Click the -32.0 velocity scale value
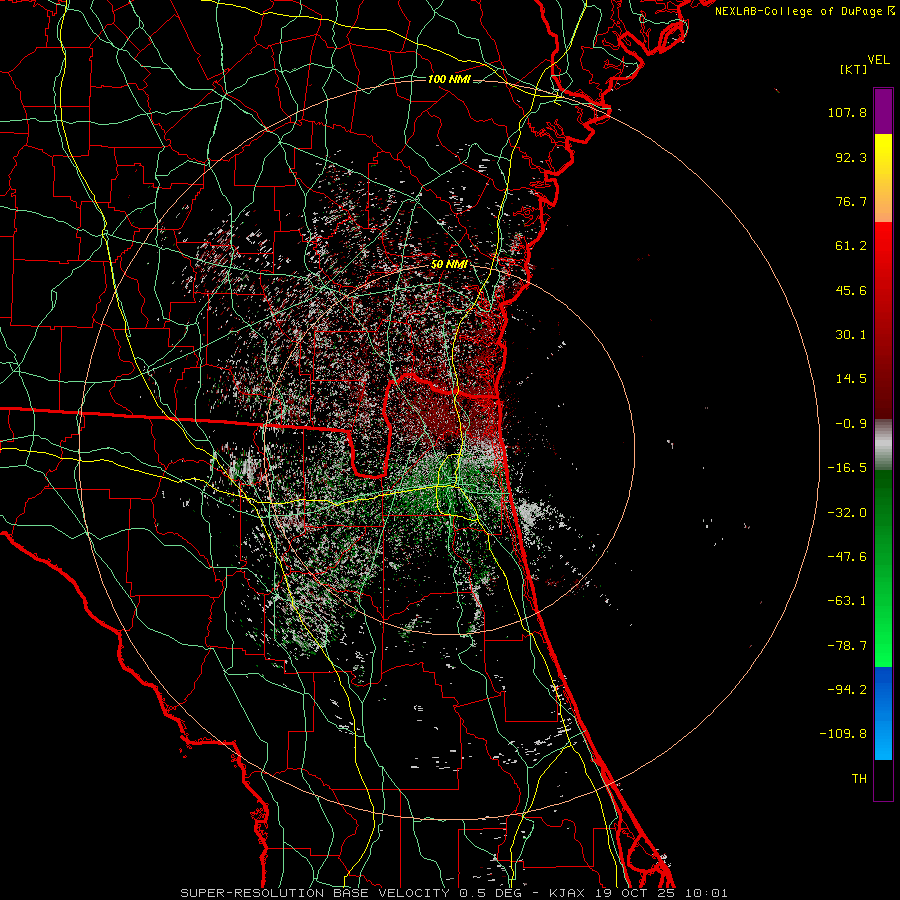This screenshot has height=900, width=900. (847, 513)
